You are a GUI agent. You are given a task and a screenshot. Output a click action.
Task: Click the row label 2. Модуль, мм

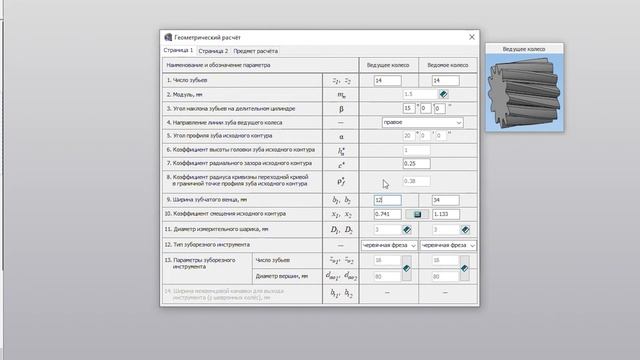pyautogui.click(x=184, y=95)
